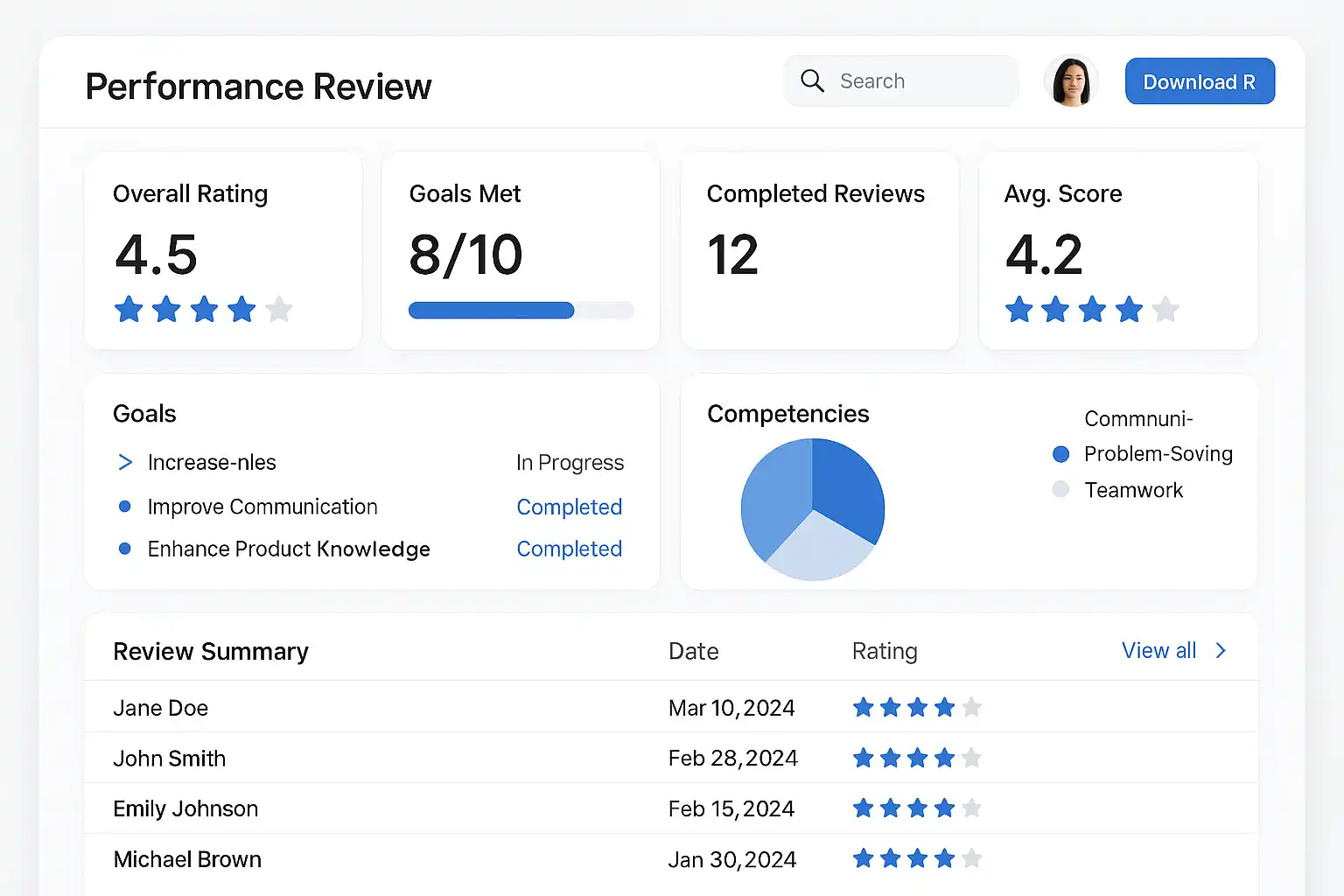Click the bullet beside Enhance Product Knowledge
The width and height of the screenshot is (1344, 896).
pyautogui.click(x=125, y=549)
